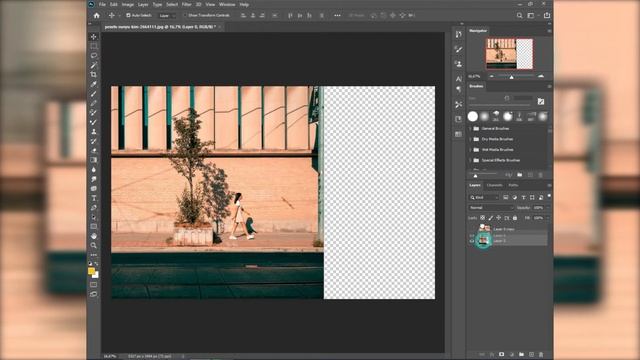Image resolution: width=640 pixels, height=360 pixels.
Task: Select the Magic Wand tool
Action: (93, 65)
